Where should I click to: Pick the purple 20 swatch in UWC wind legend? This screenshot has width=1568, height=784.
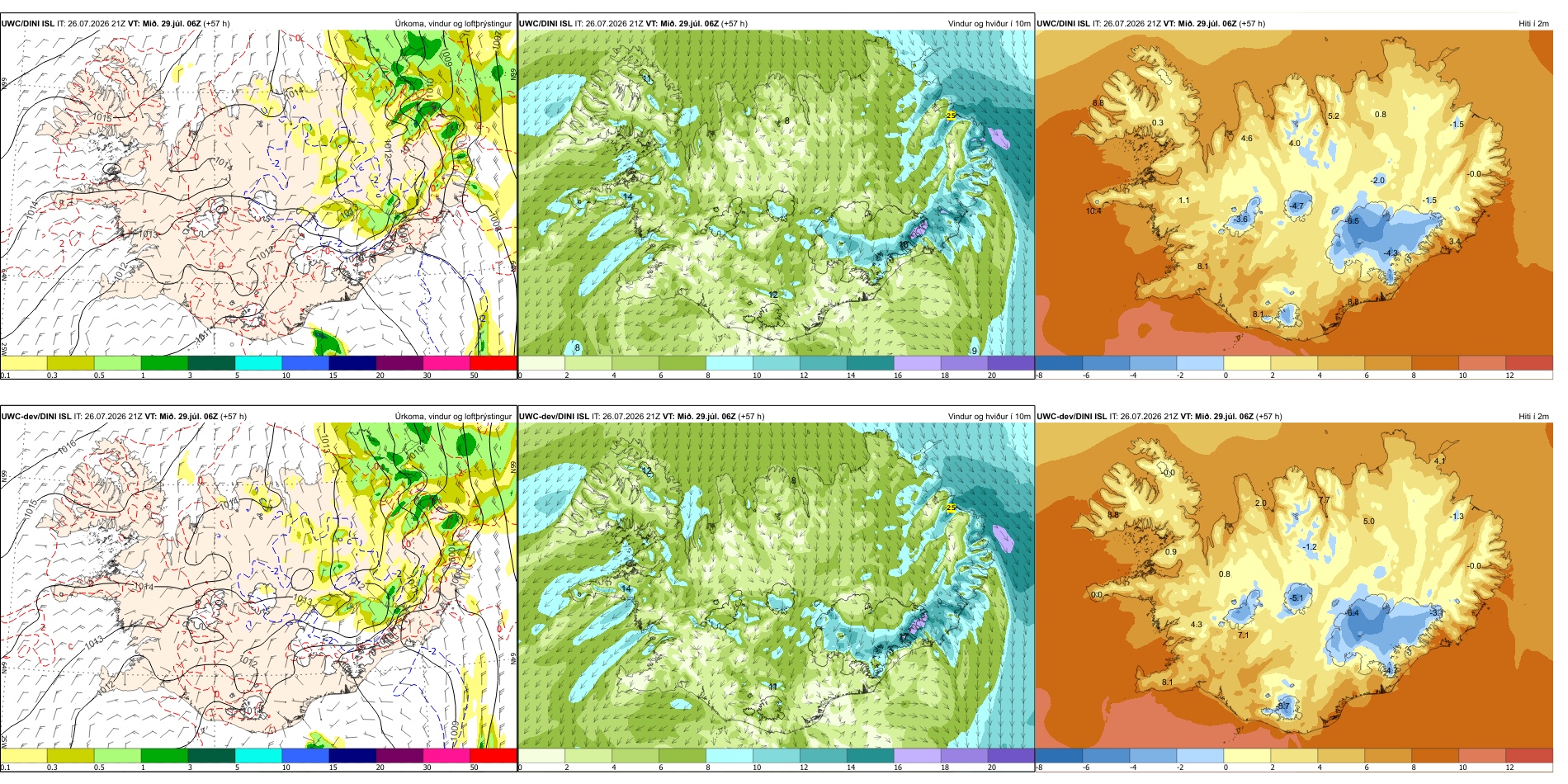pyautogui.click(x=1011, y=362)
